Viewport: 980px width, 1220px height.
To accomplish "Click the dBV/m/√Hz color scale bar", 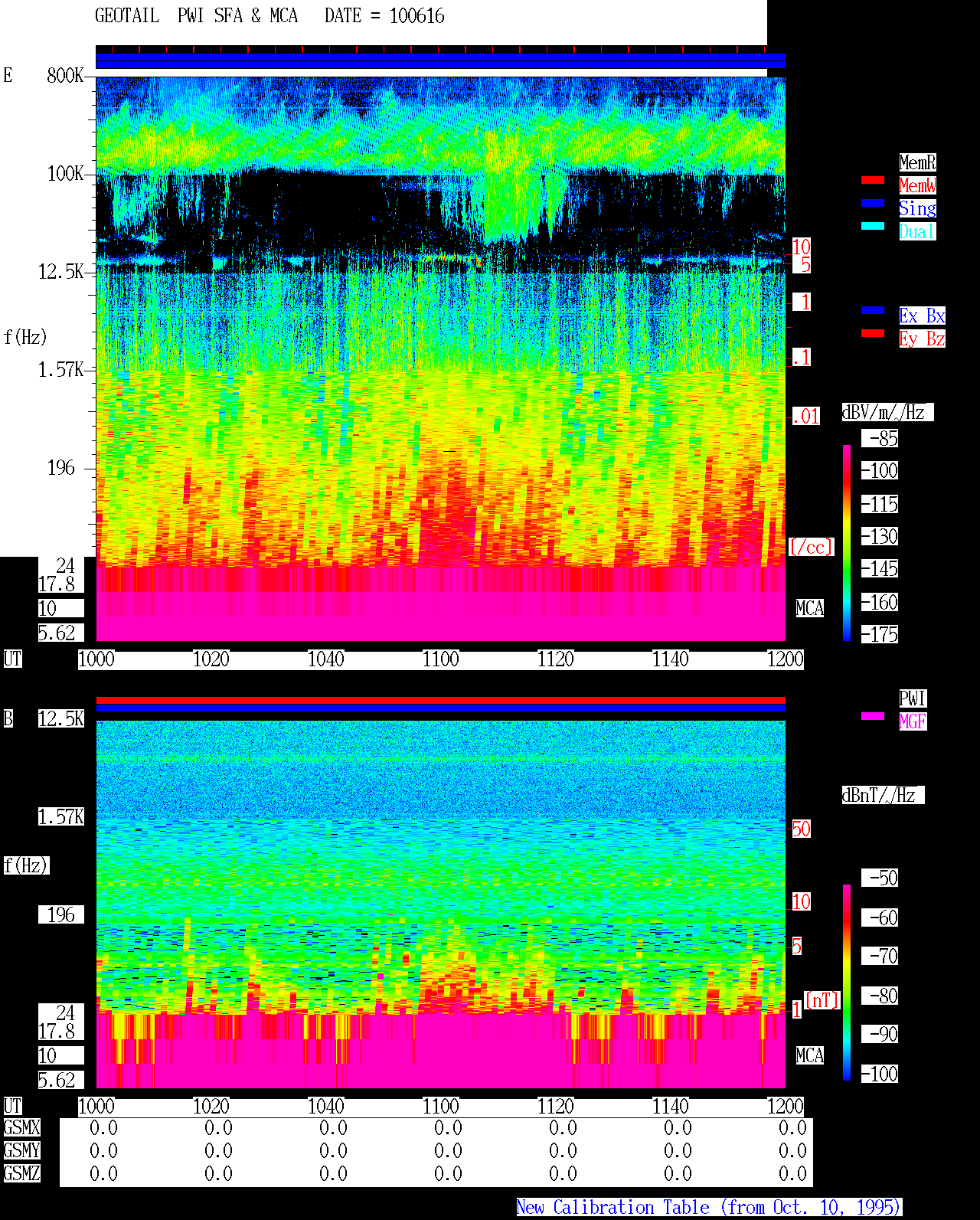I will click(x=847, y=543).
